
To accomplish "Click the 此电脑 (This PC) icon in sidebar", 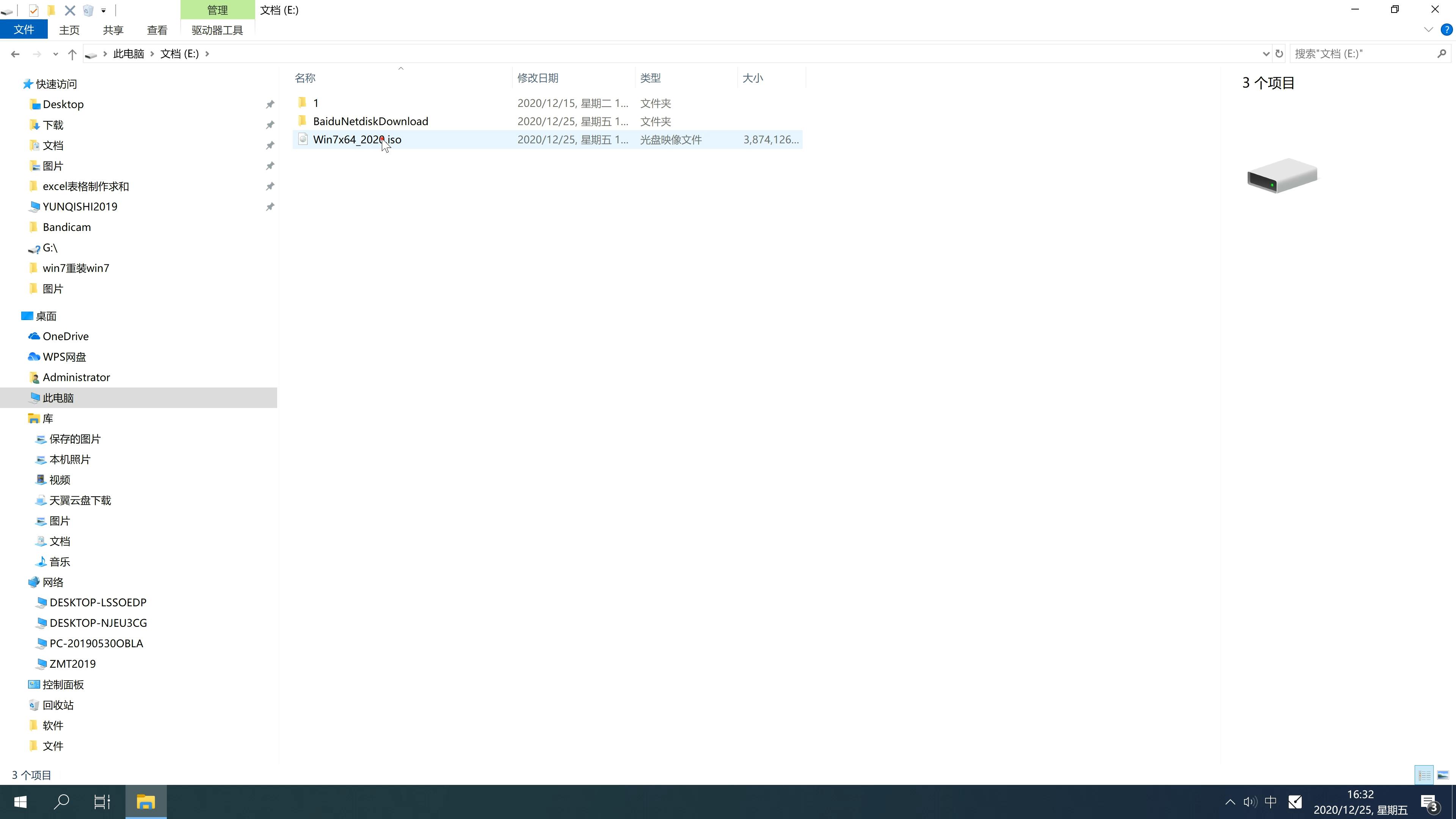I will [57, 397].
